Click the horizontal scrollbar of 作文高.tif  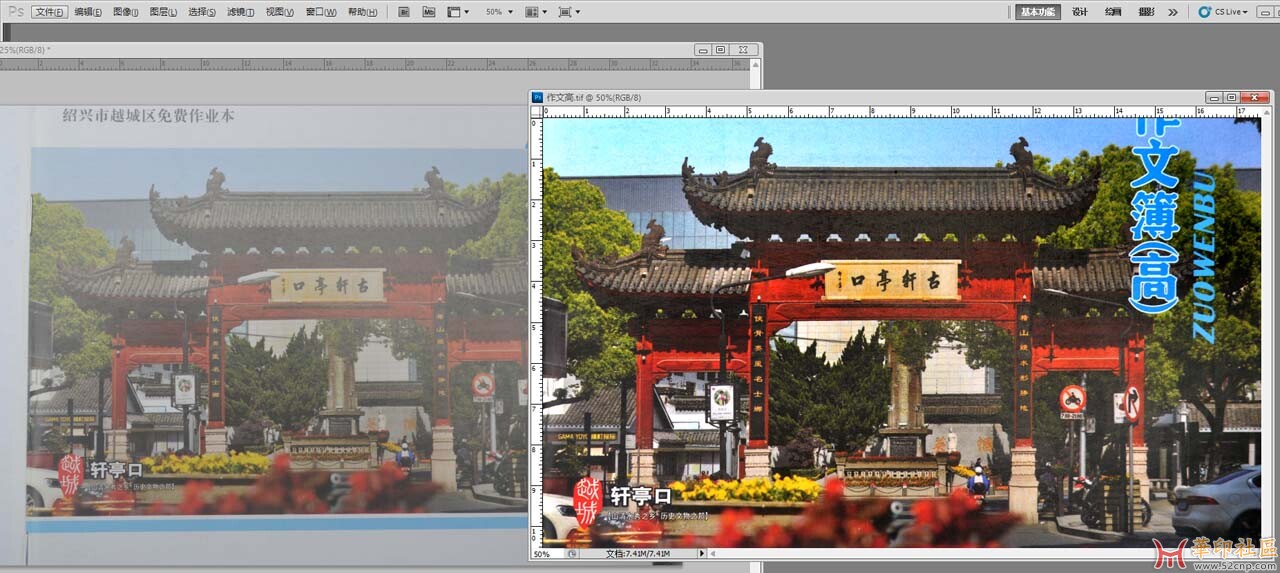[x=984, y=553]
